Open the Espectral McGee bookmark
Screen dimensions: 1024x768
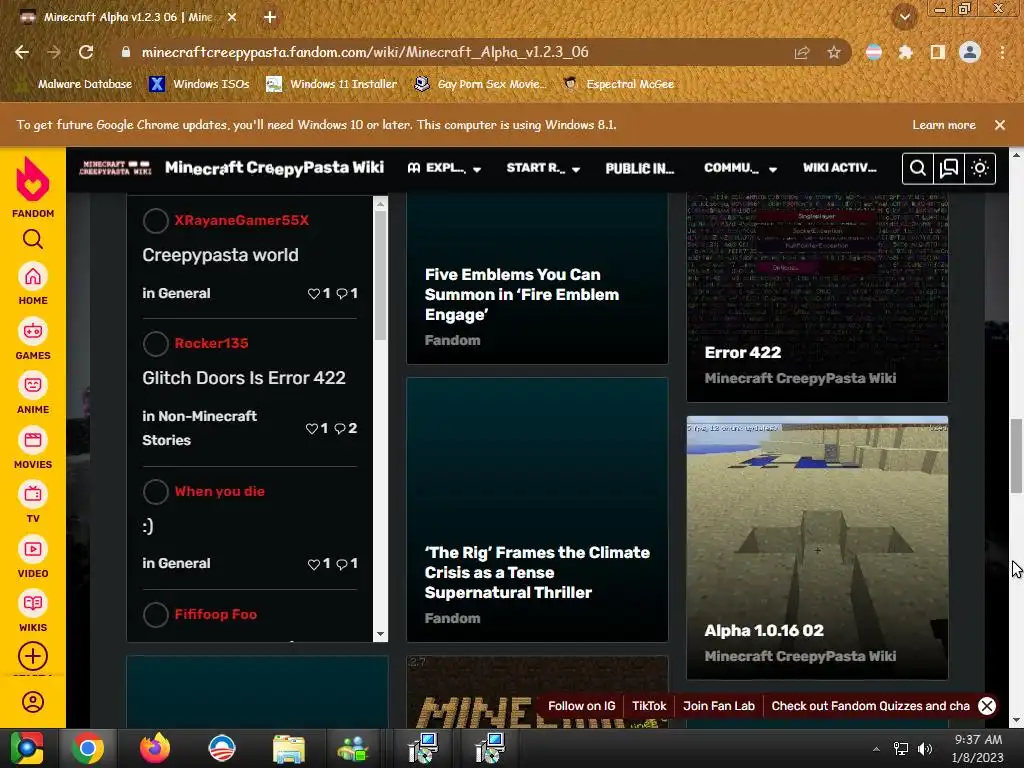coord(619,84)
